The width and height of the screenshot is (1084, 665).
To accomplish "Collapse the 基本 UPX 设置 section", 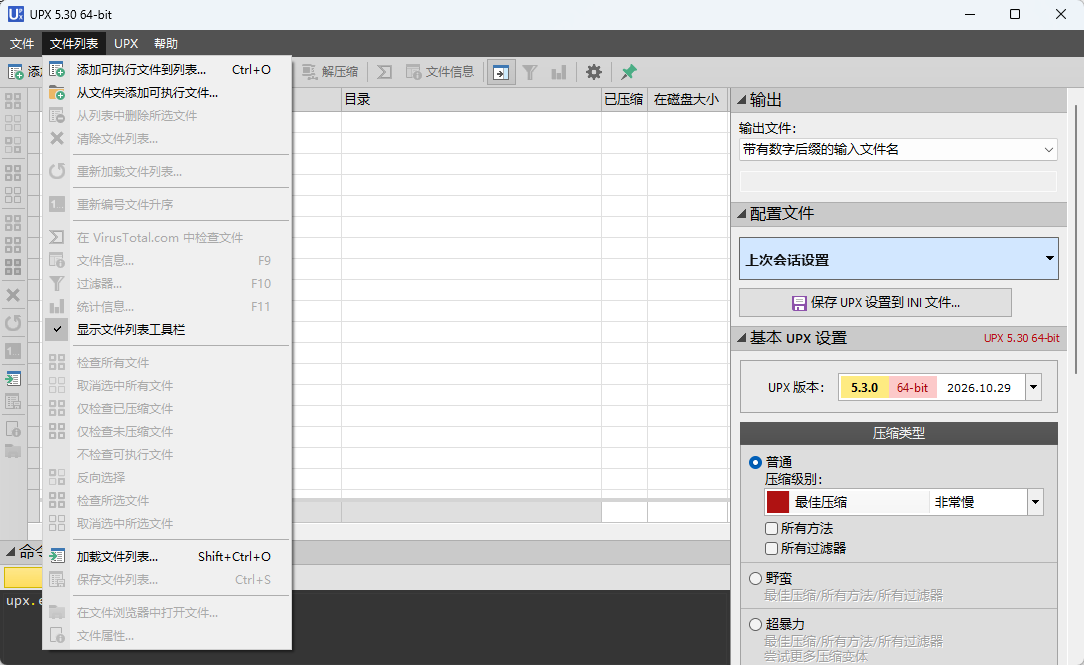I will [742, 337].
